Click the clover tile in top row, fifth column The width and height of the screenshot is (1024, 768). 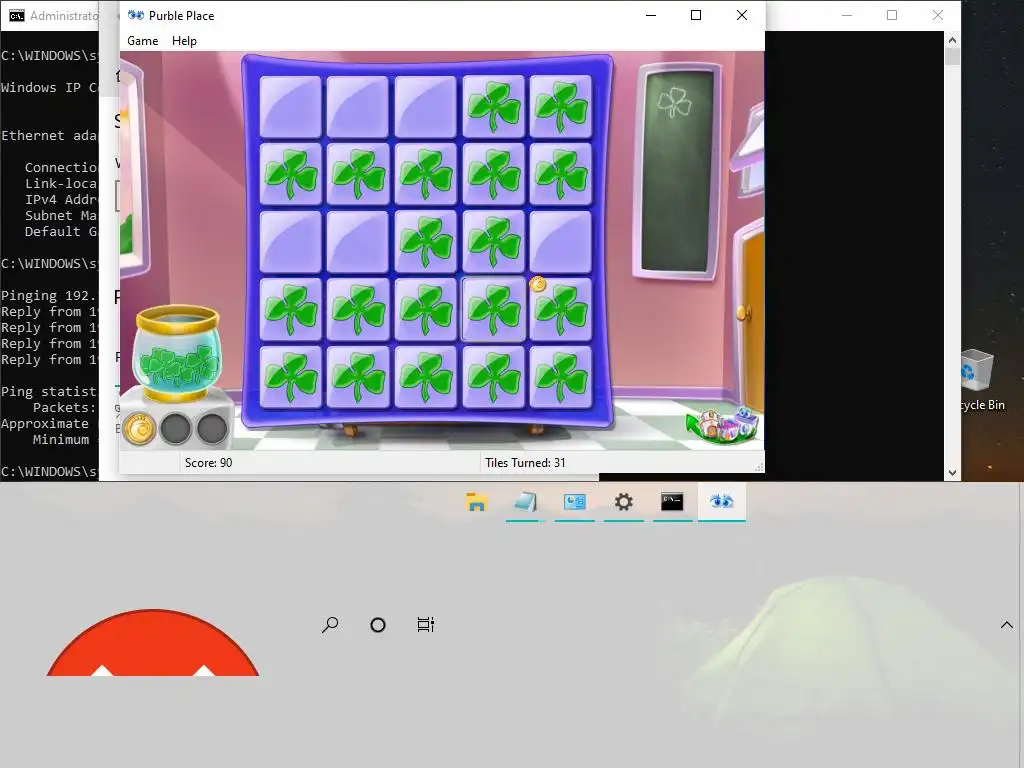(560, 107)
